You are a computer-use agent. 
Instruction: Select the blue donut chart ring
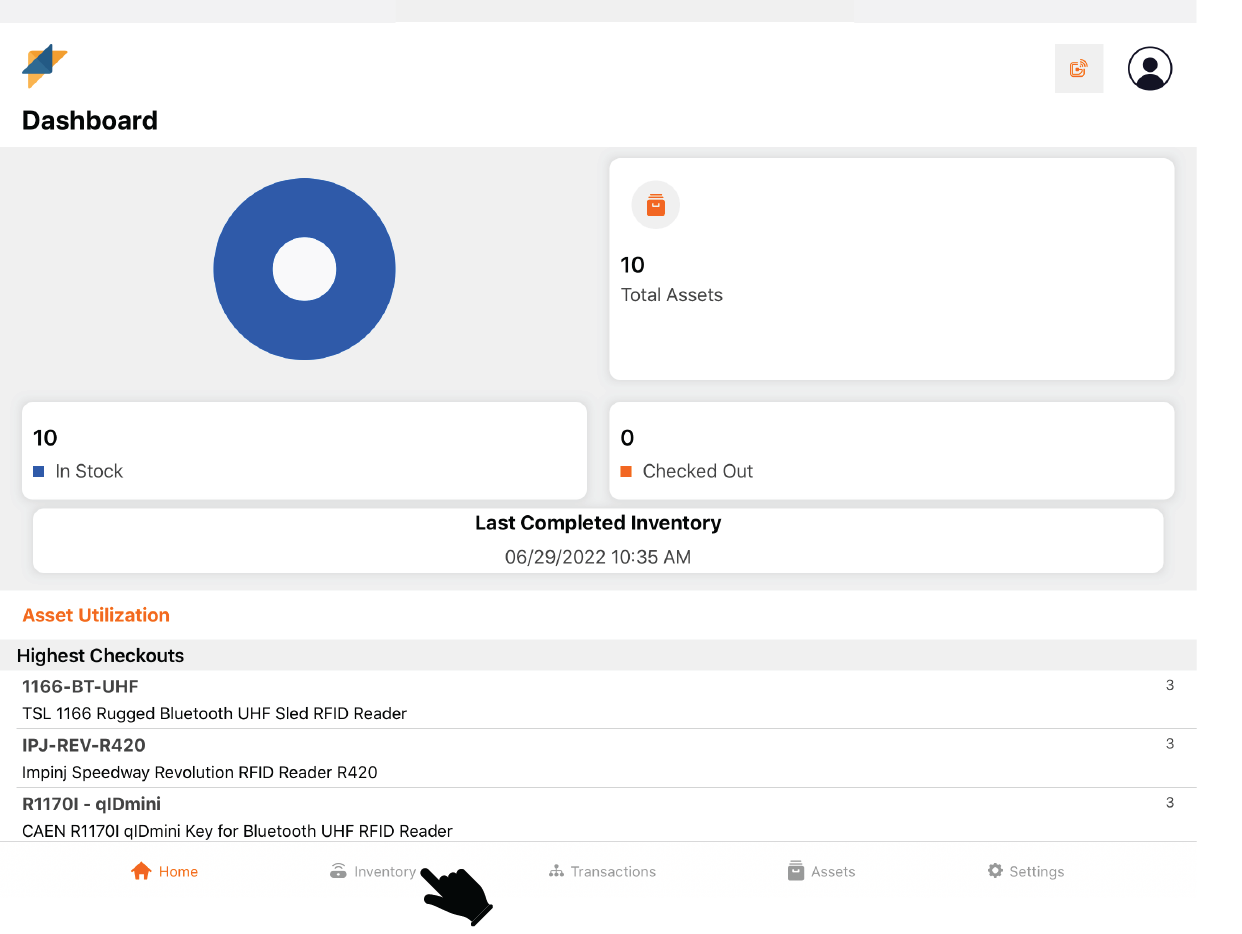[240, 270]
